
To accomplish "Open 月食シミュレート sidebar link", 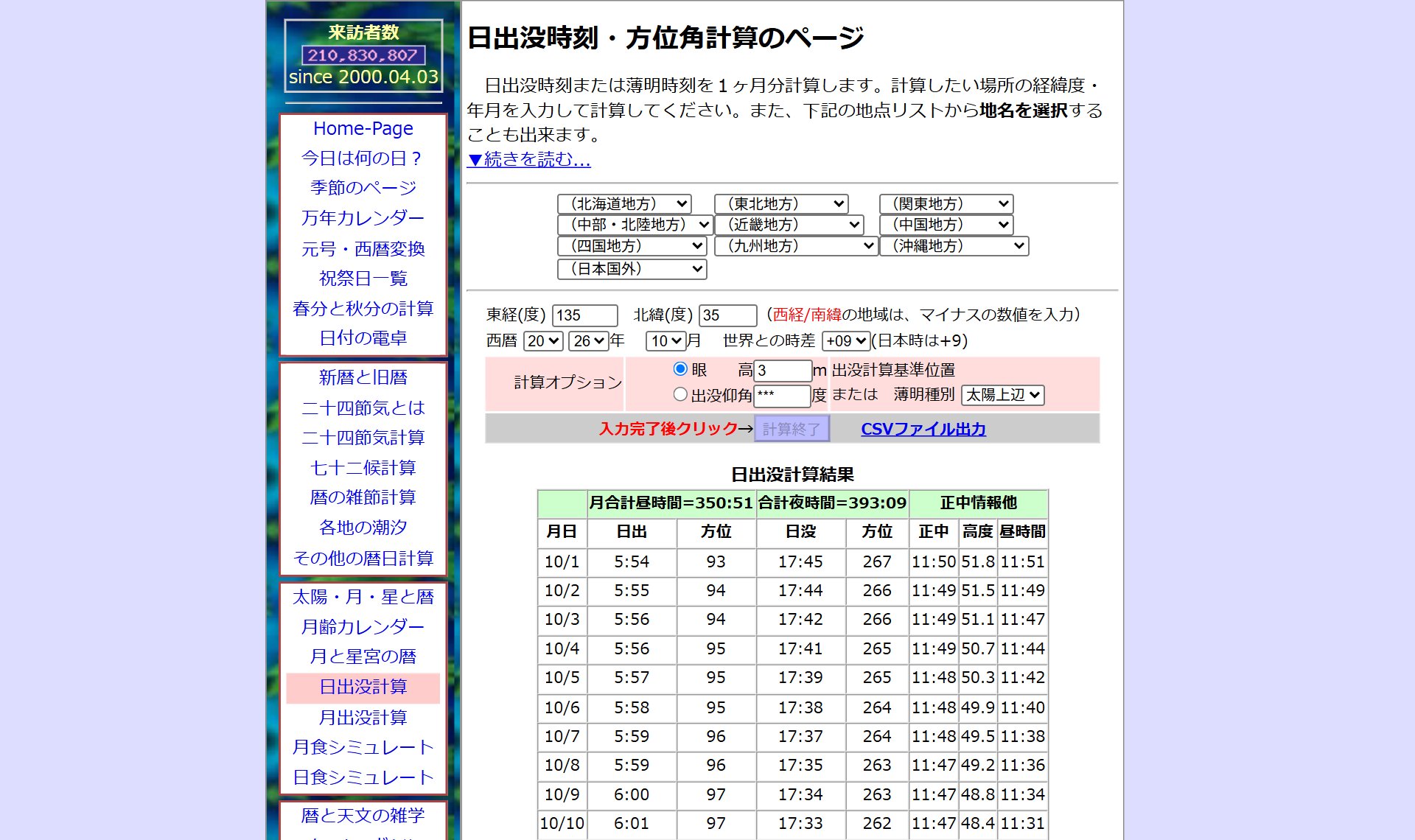I will (363, 747).
